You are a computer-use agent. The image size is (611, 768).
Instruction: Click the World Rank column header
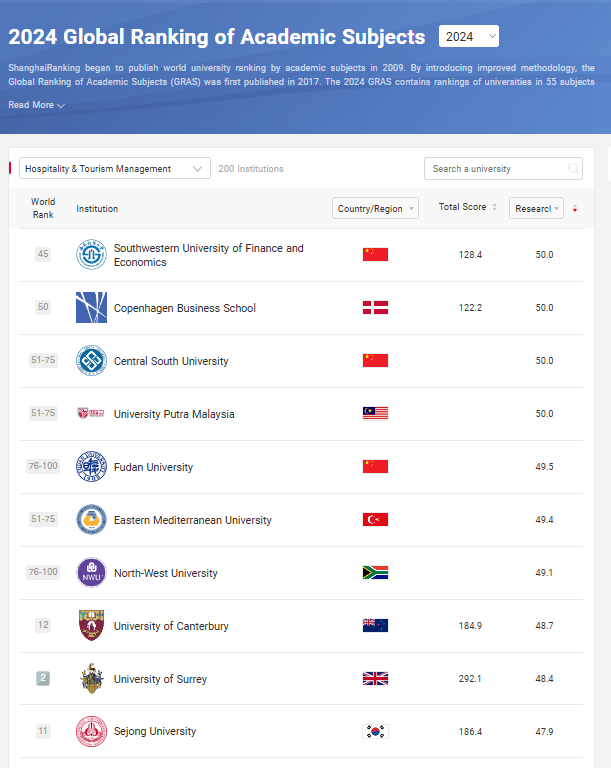point(43,208)
